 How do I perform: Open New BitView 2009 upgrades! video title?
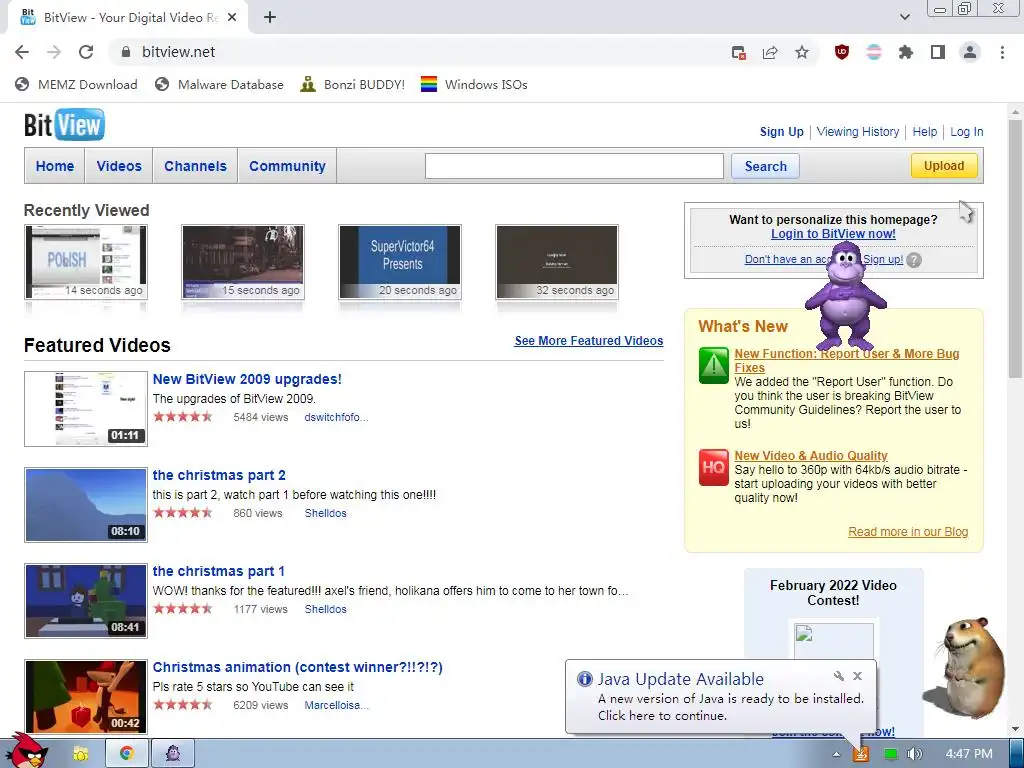coord(247,379)
